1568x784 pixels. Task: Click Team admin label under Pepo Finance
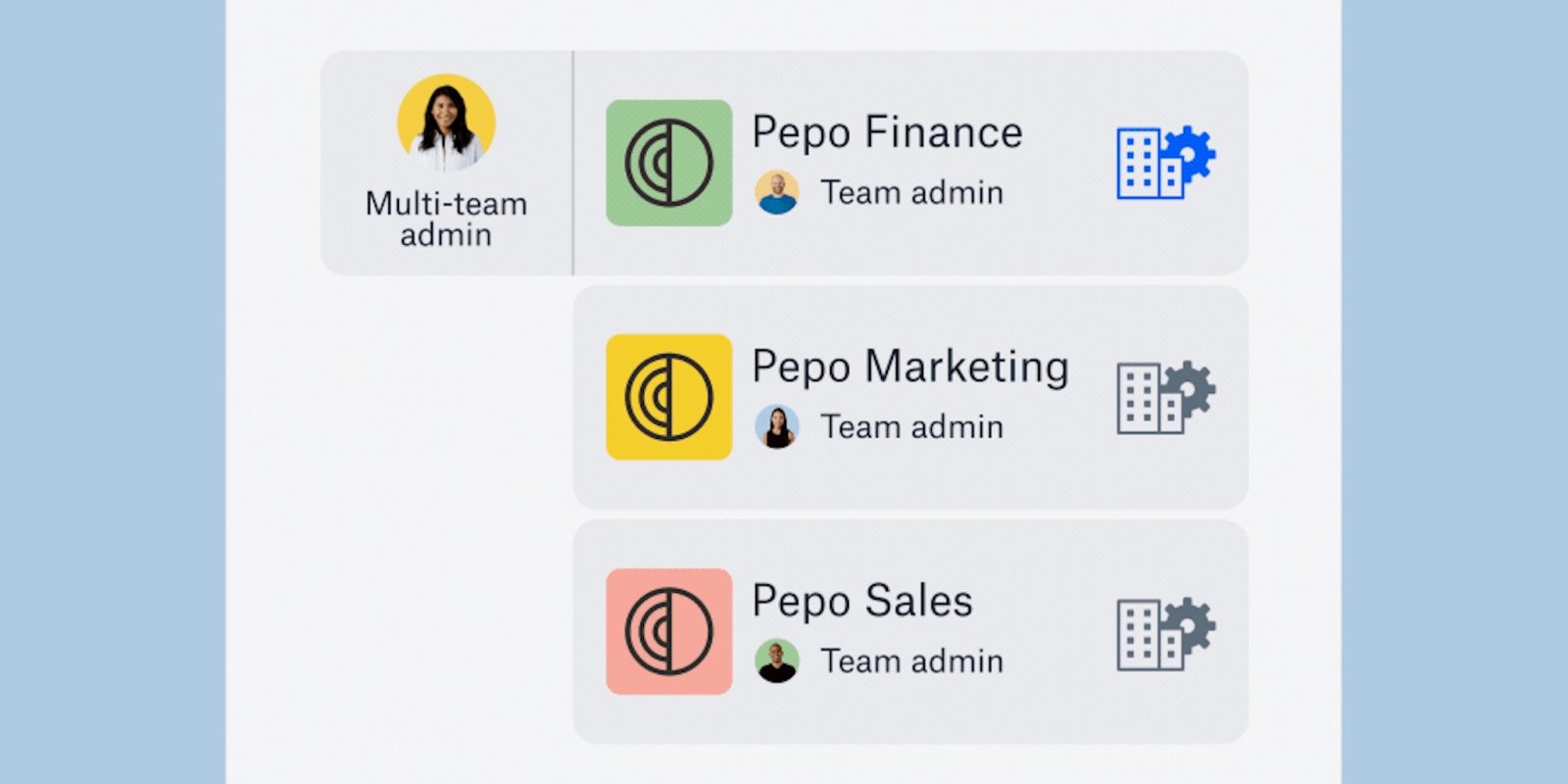tap(911, 193)
